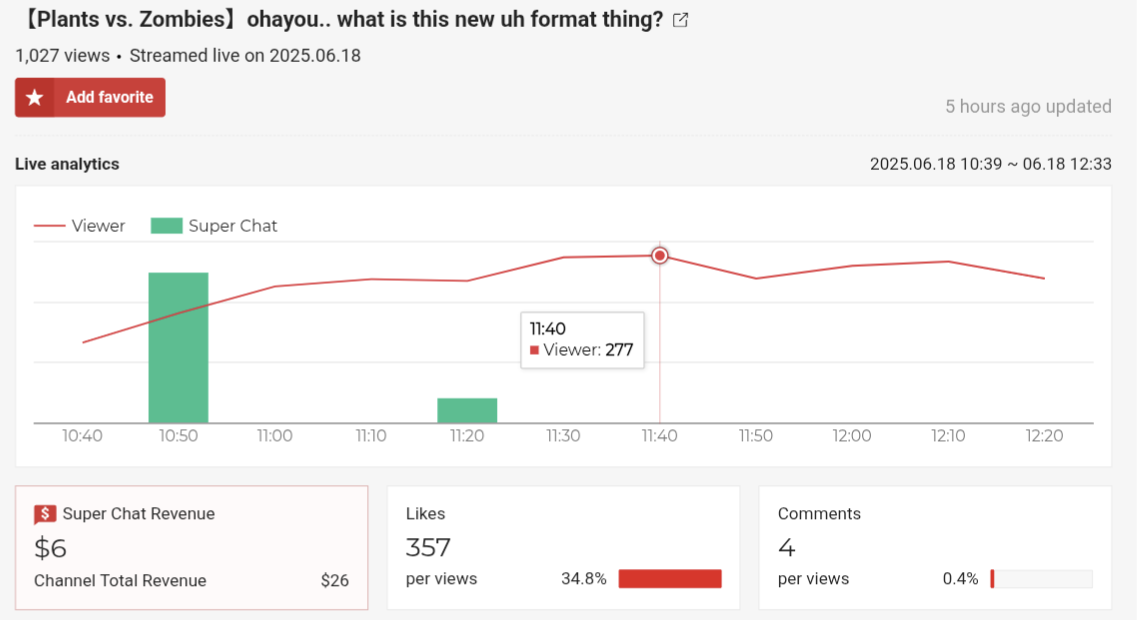Open the external link icon beside the stream title
1137x620 pixels.
coord(680,20)
